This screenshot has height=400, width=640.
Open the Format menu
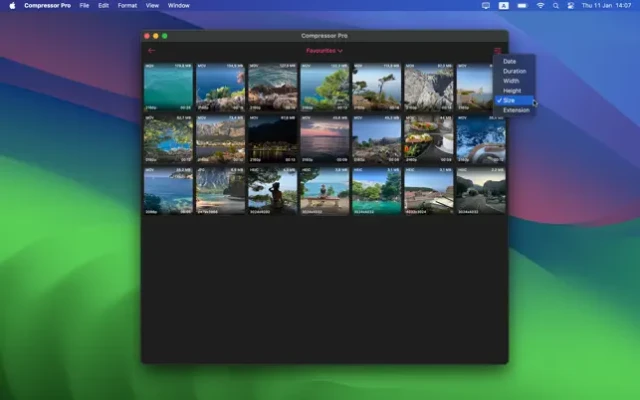tap(127, 5)
